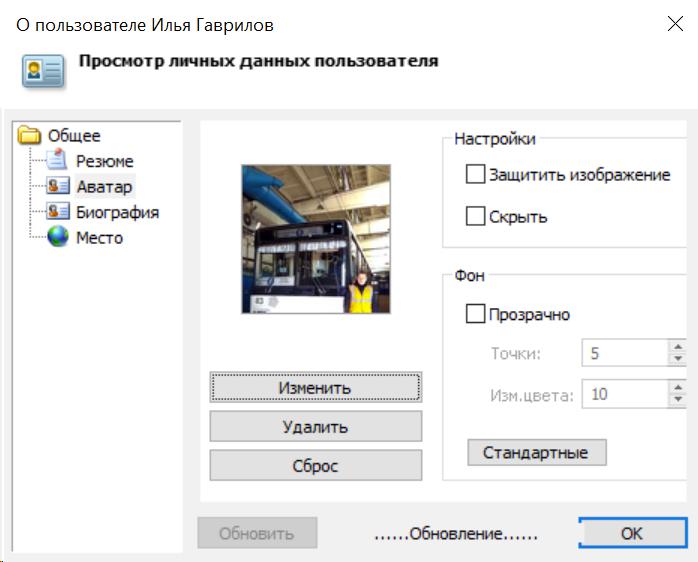Click the Изменить button
The width and height of the screenshot is (698, 562).
316,387
